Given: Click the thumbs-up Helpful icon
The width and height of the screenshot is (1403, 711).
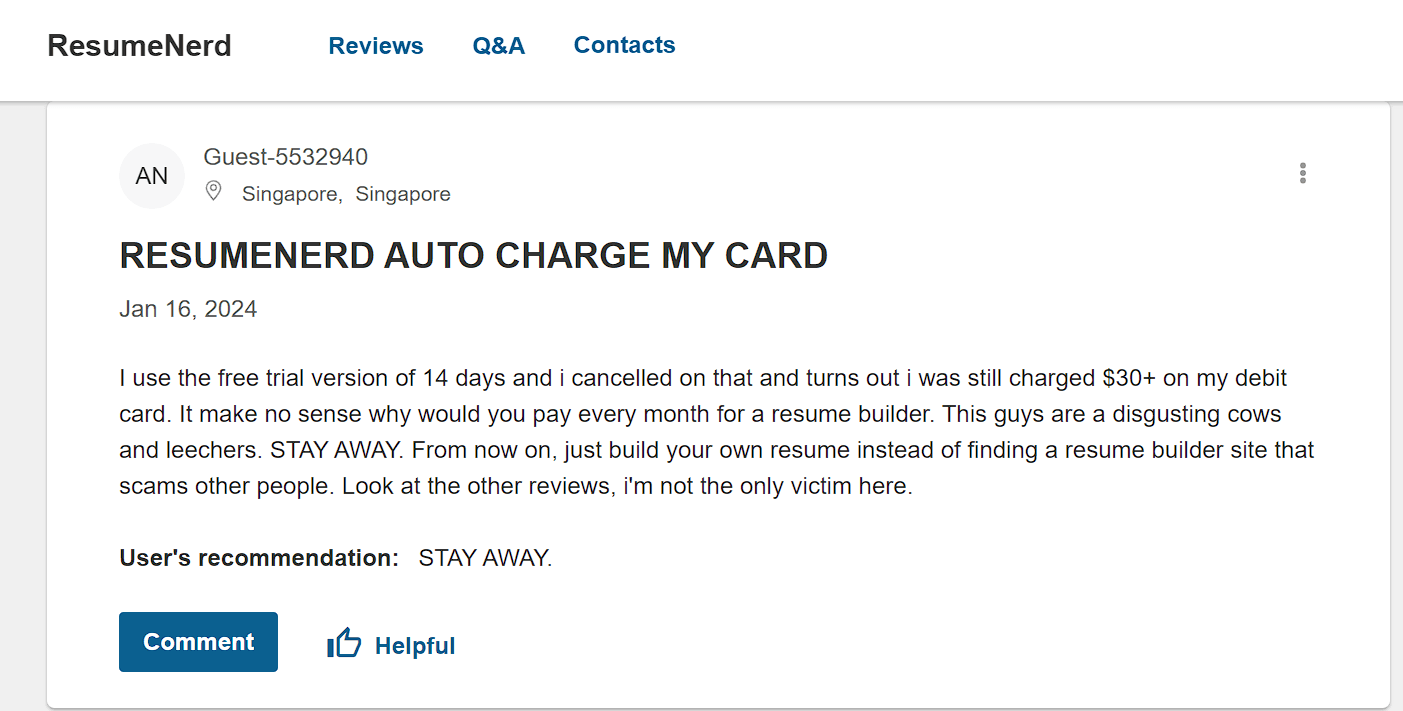Looking at the screenshot, I should [344, 643].
